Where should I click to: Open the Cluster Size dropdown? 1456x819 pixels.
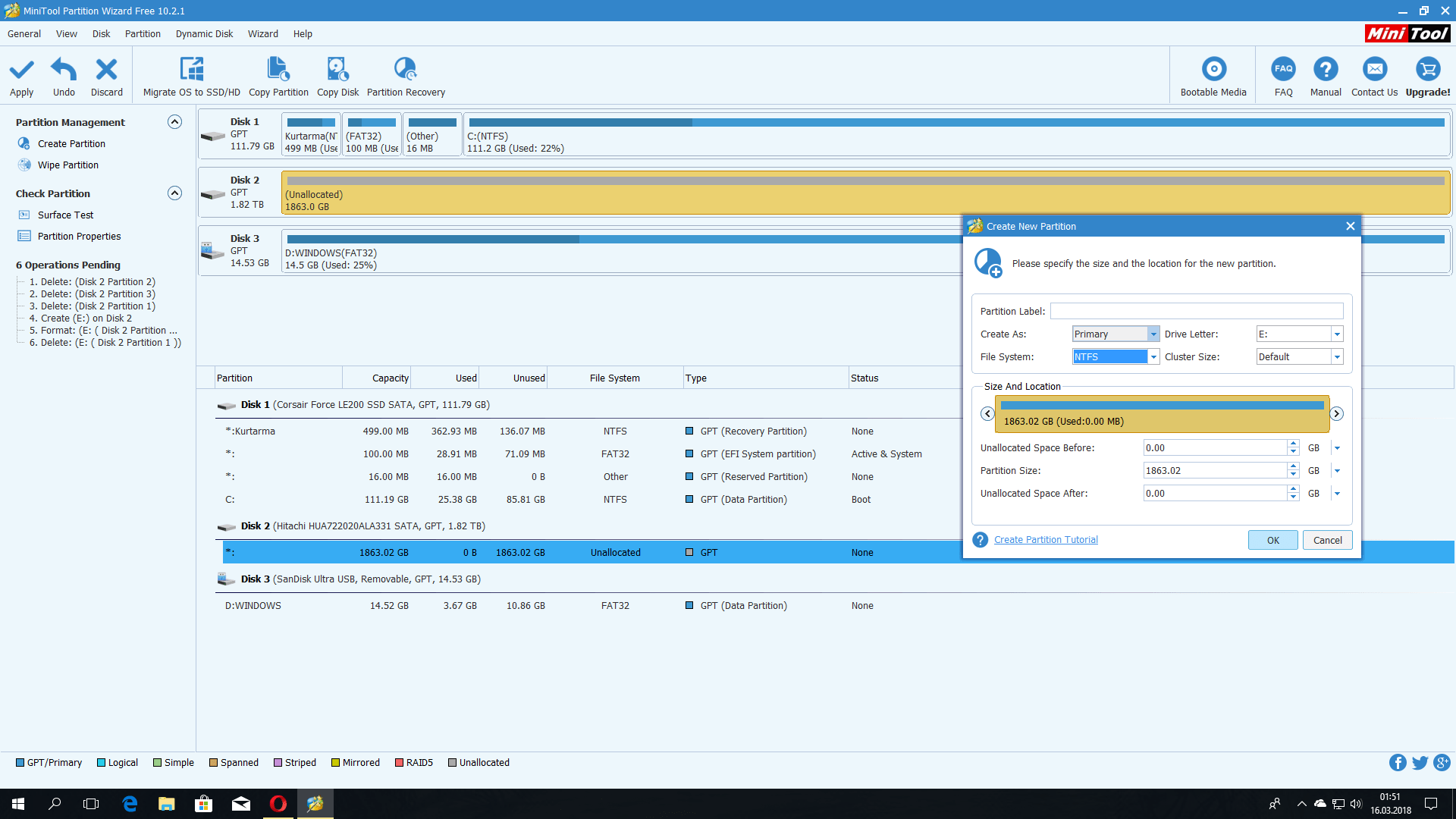pyautogui.click(x=1337, y=357)
